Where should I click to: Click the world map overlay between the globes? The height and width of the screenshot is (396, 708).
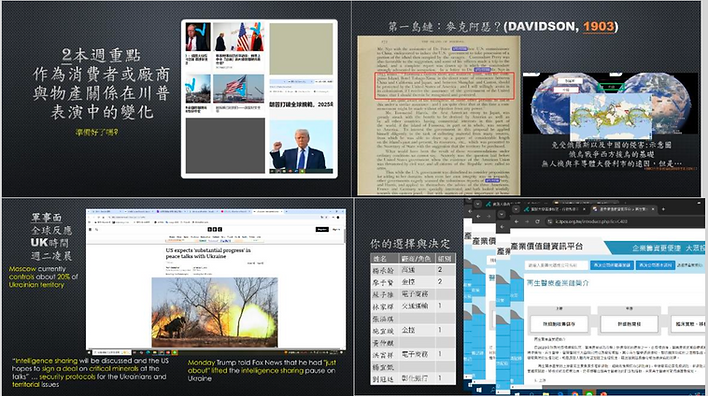pos(610,117)
